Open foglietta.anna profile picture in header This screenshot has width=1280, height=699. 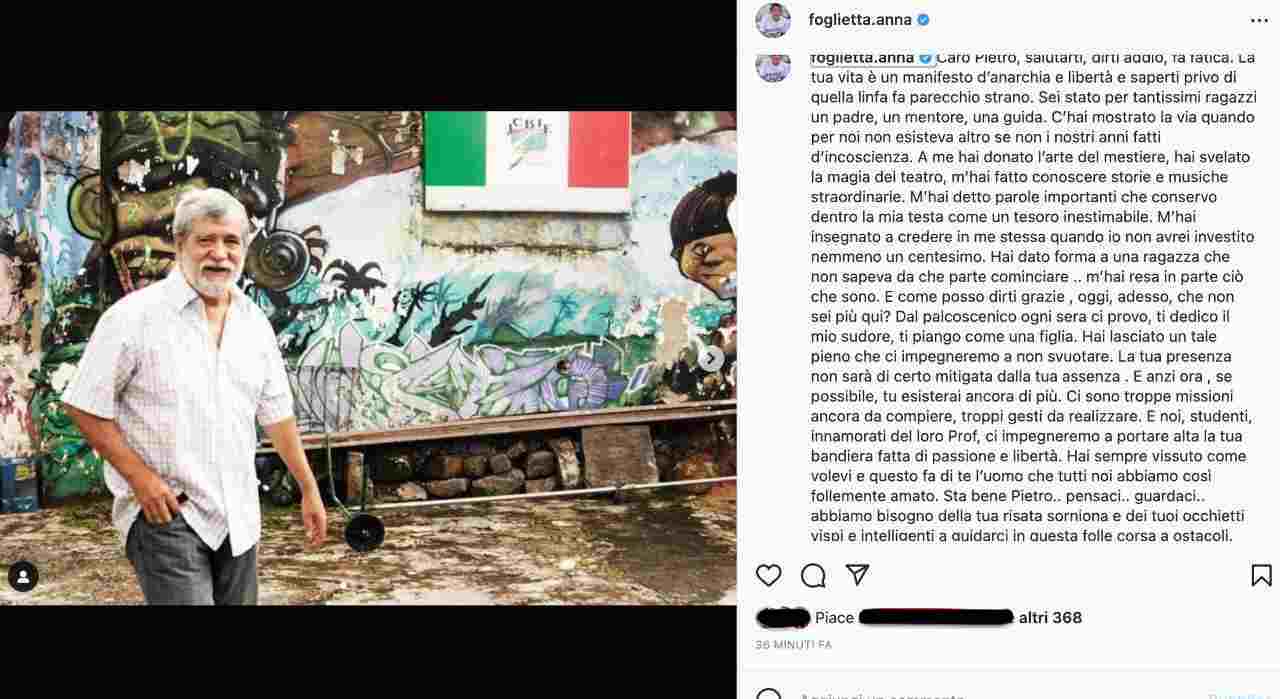pyautogui.click(x=772, y=20)
